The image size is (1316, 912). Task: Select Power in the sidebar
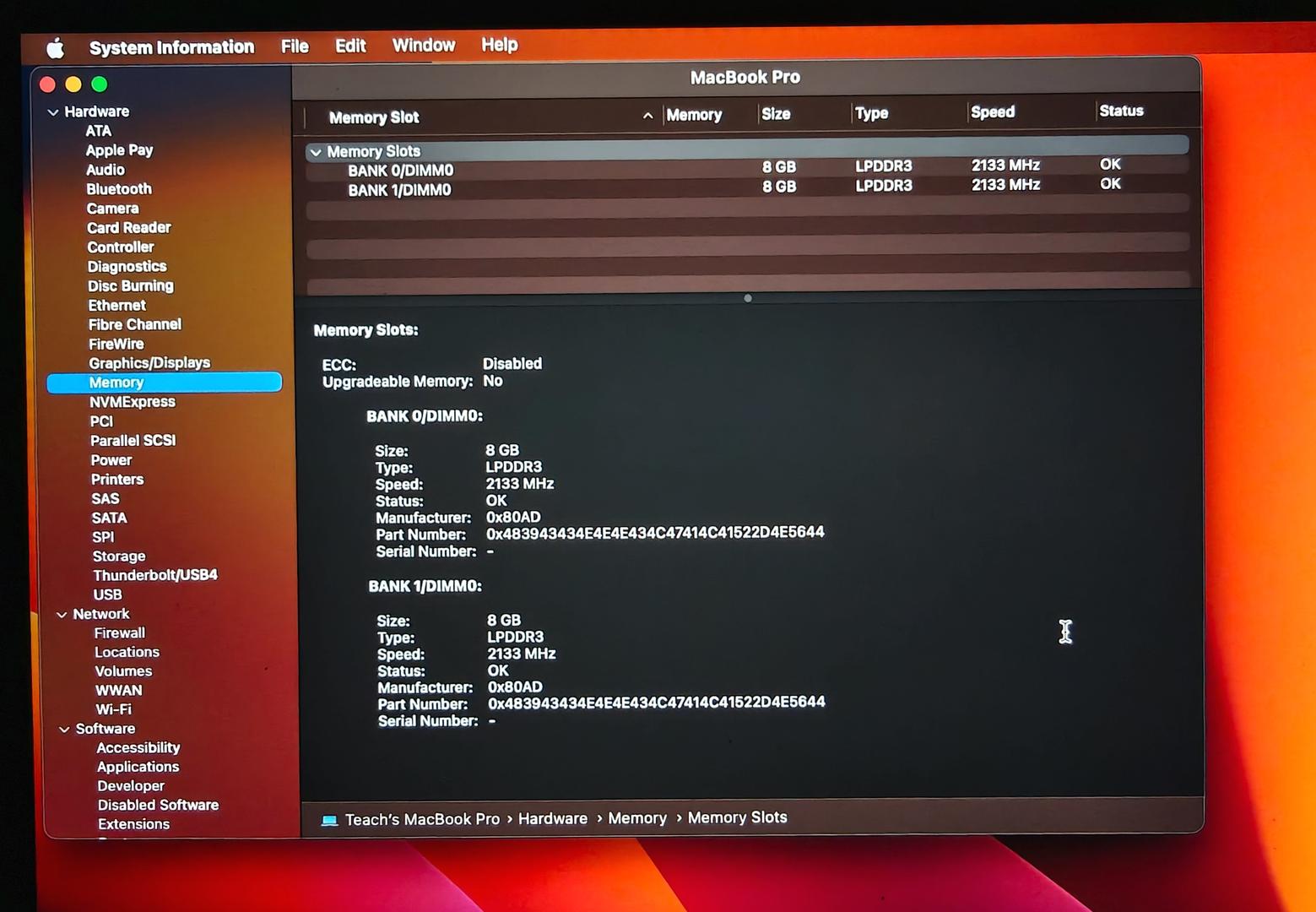tap(111, 460)
